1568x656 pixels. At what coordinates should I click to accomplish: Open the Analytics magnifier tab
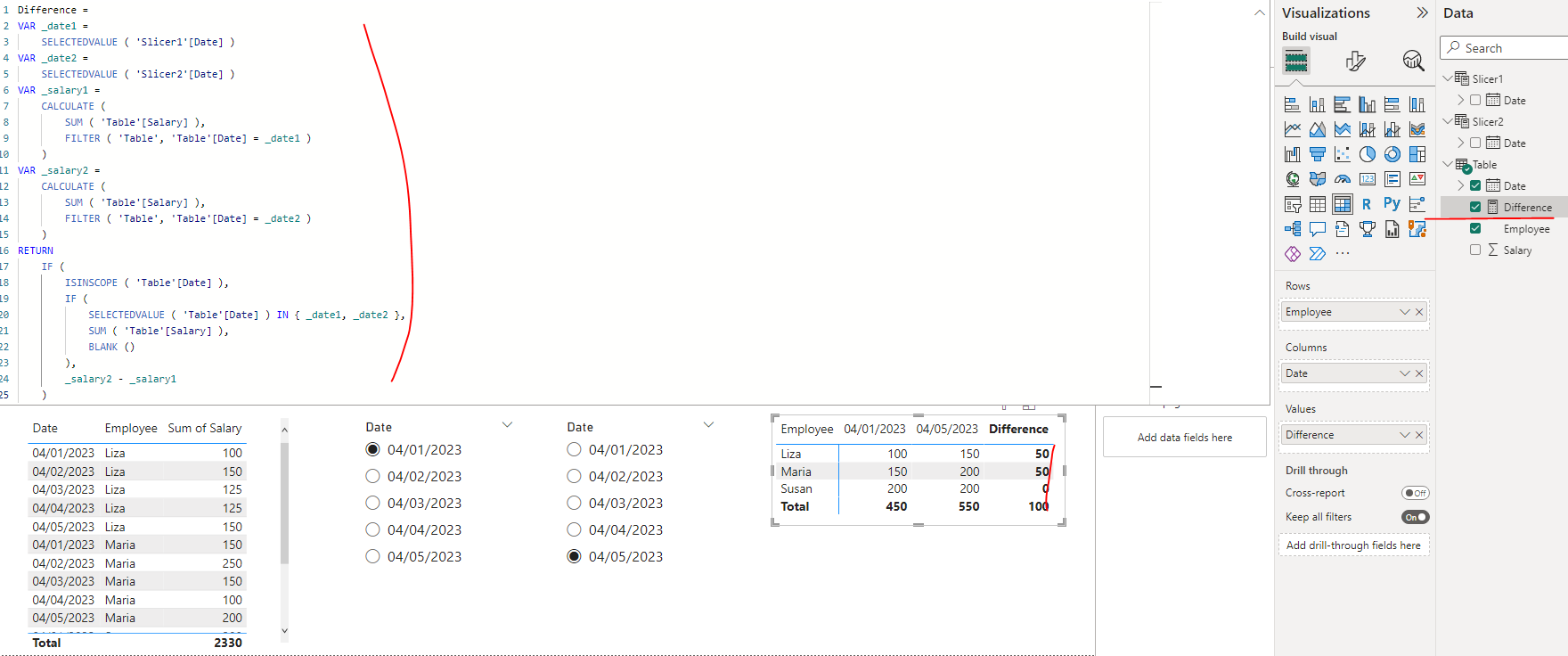click(1413, 61)
